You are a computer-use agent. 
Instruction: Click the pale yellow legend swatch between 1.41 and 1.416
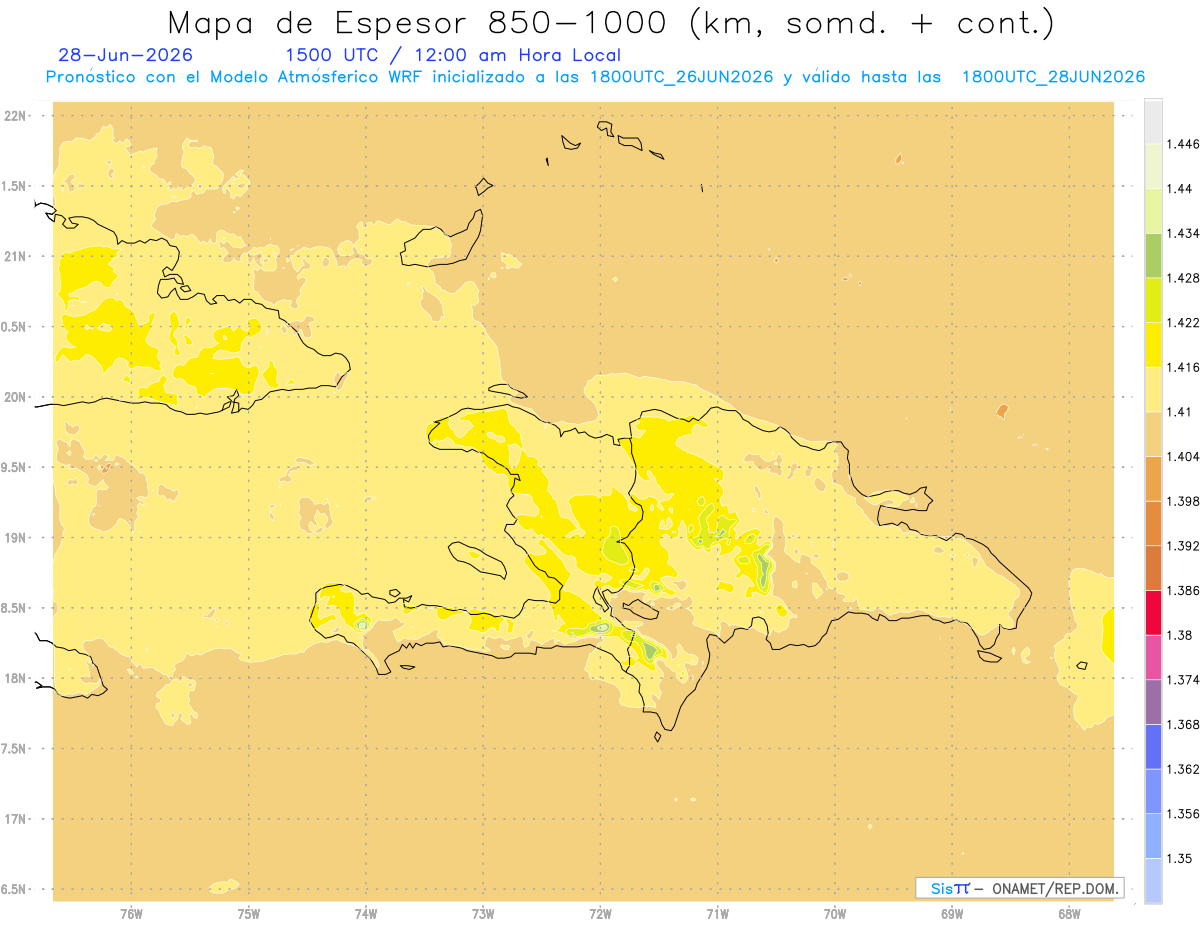pos(1153,389)
